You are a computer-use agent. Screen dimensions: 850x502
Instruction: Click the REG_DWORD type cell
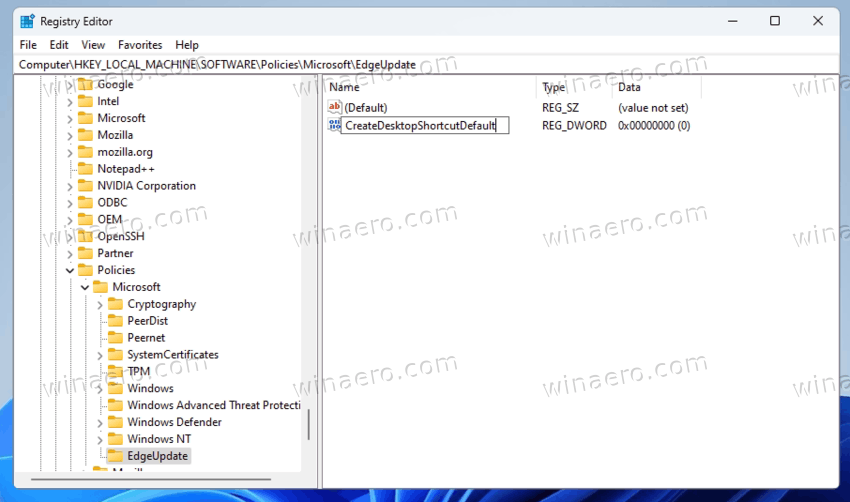(x=574, y=125)
